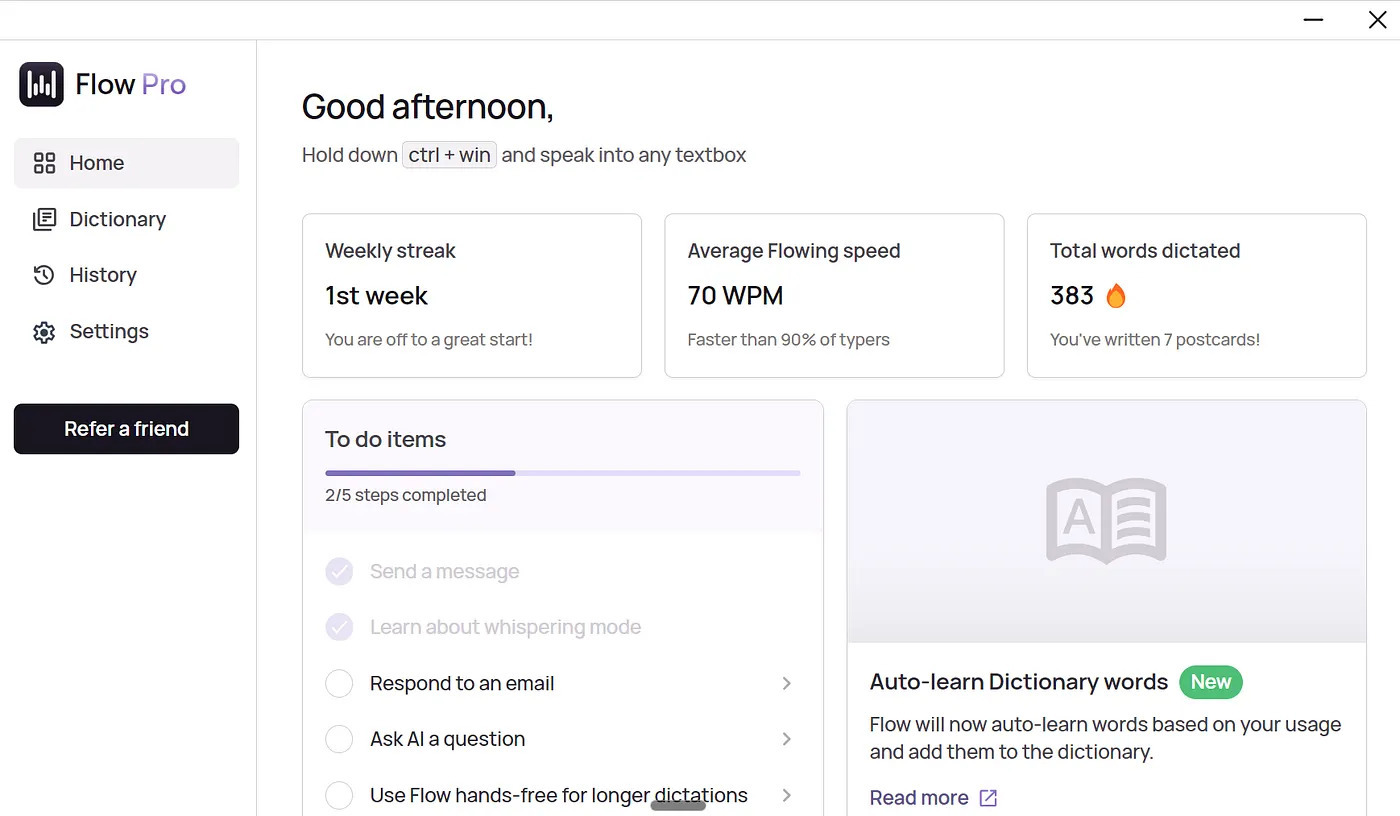Click the 'Learn about whispering mode' text
The width and height of the screenshot is (1400, 816).
(x=505, y=627)
